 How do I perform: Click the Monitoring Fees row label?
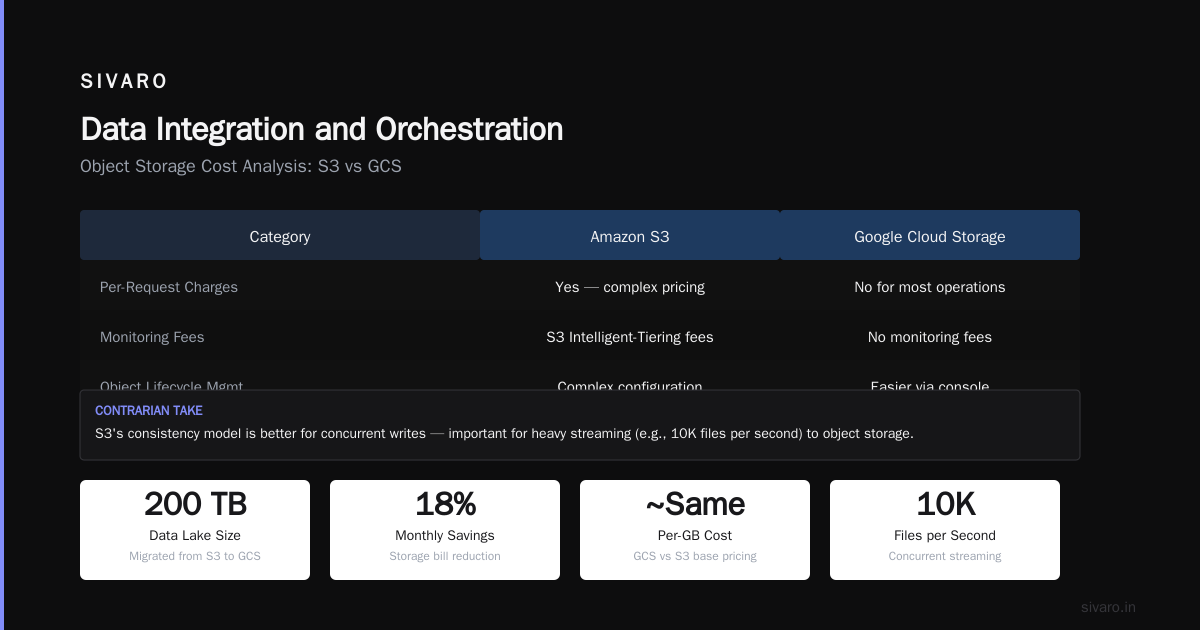pyautogui.click(x=152, y=337)
